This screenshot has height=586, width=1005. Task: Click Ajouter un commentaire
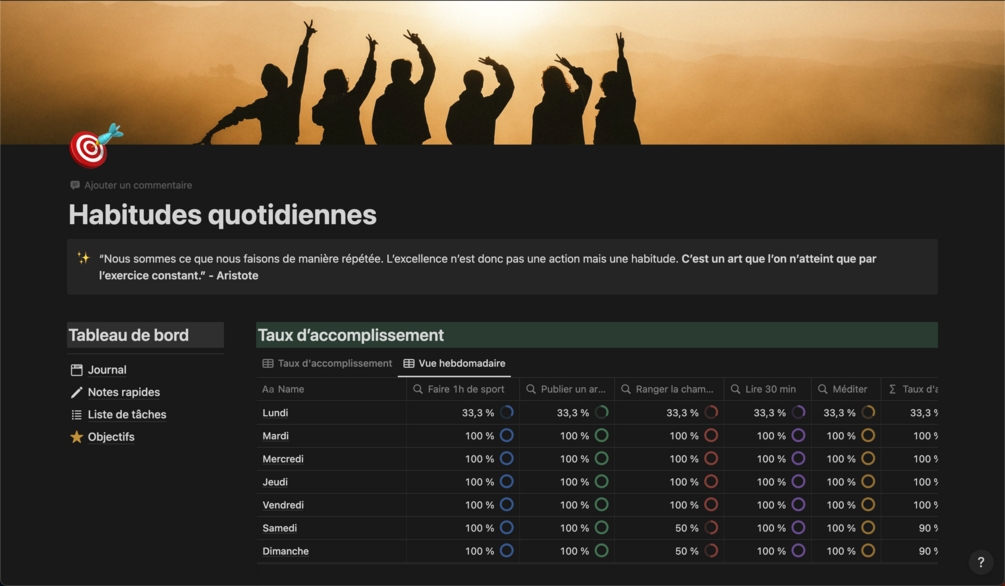tap(131, 185)
